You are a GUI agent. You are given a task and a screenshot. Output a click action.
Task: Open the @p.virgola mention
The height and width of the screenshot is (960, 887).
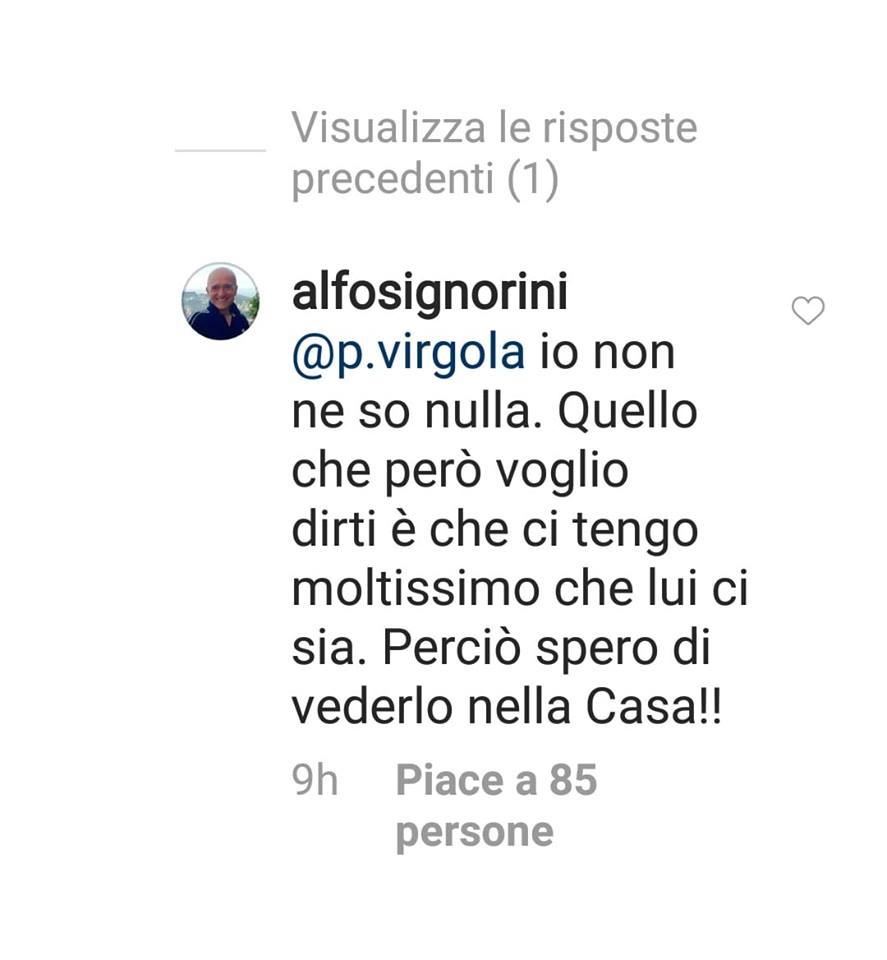(x=408, y=354)
